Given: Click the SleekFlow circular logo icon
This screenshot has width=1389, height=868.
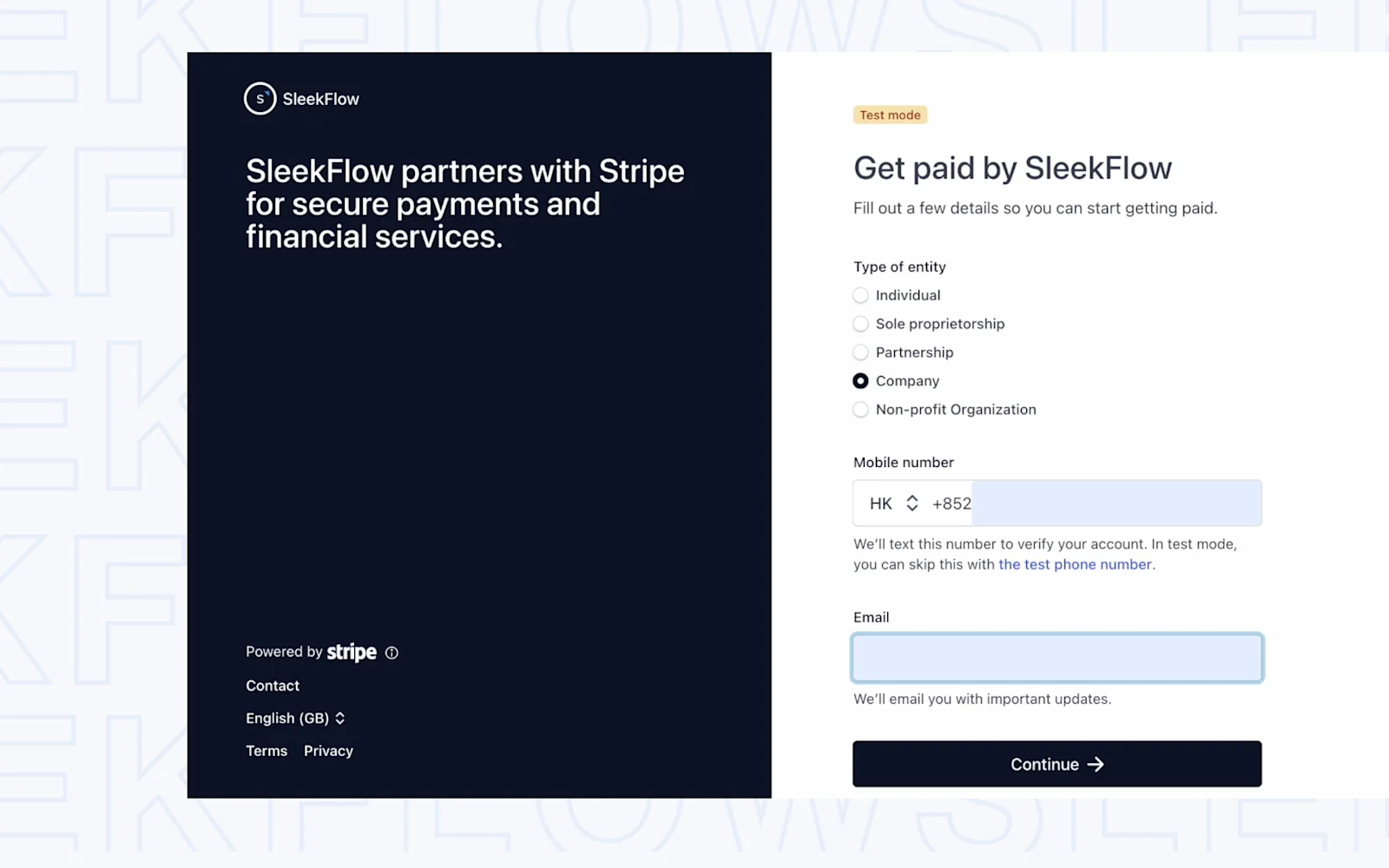Looking at the screenshot, I should [x=259, y=98].
